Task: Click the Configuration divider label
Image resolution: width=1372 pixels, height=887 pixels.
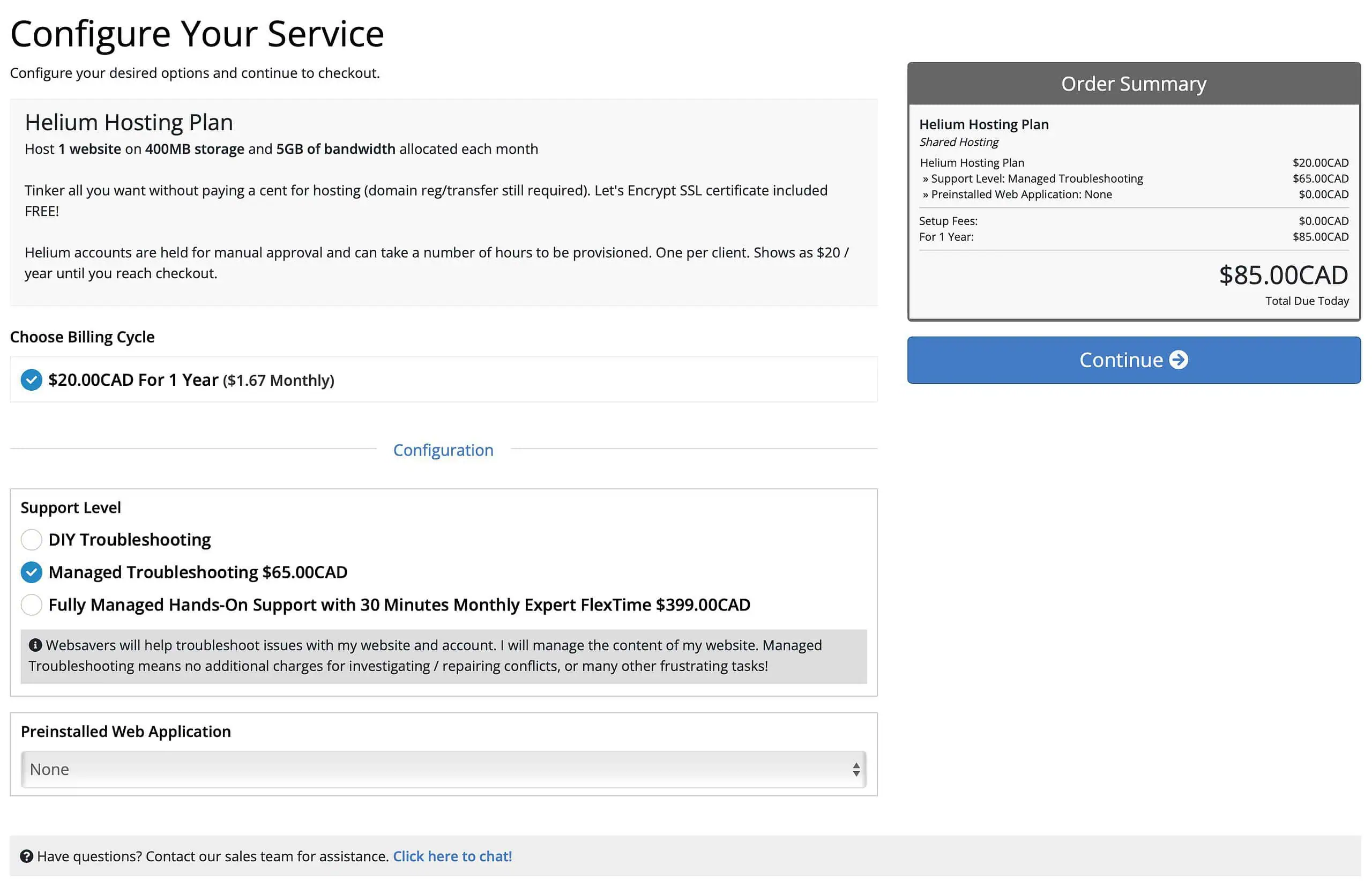Action: [443, 450]
